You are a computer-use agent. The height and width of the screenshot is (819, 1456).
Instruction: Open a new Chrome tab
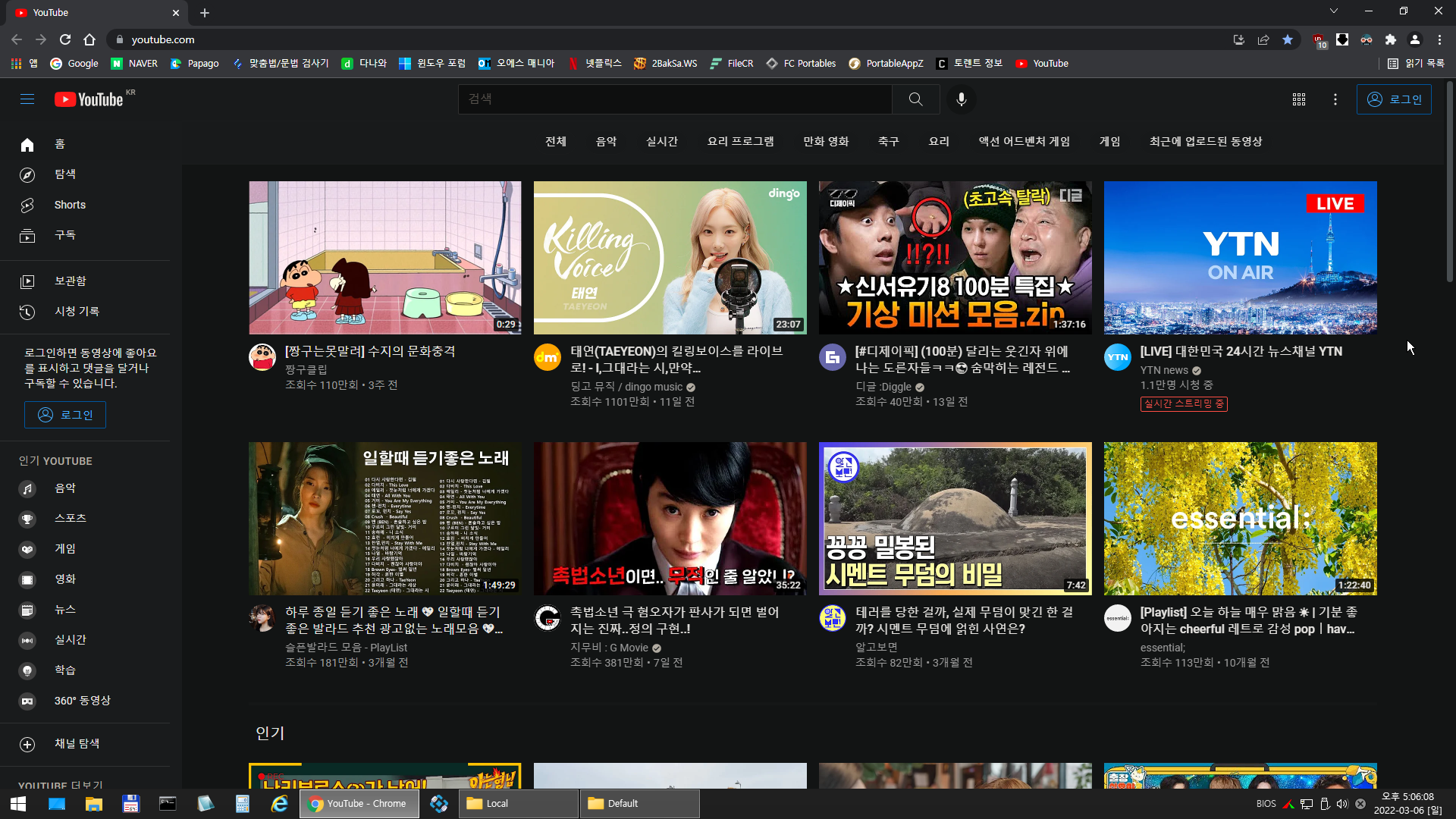tap(205, 12)
